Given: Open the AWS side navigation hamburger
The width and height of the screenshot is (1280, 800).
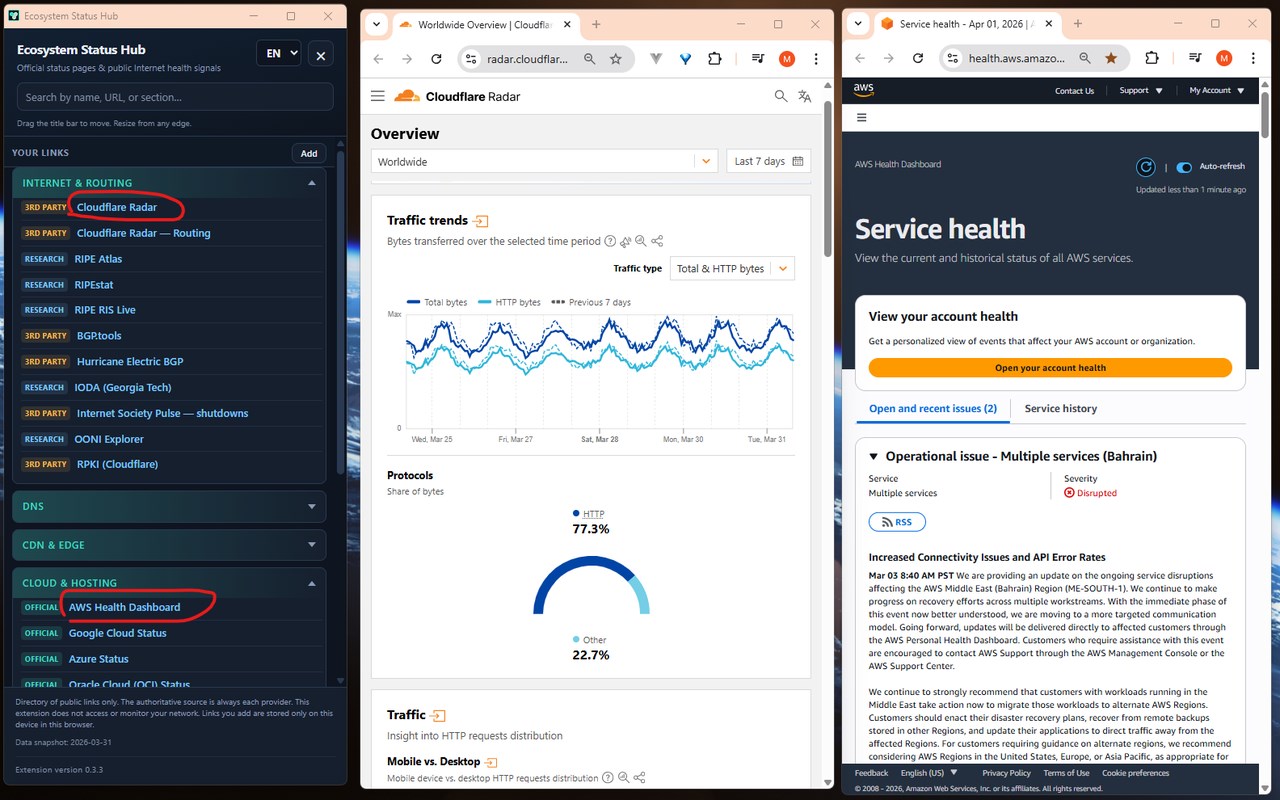Looking at the screenshot, I should pos(862,117).
